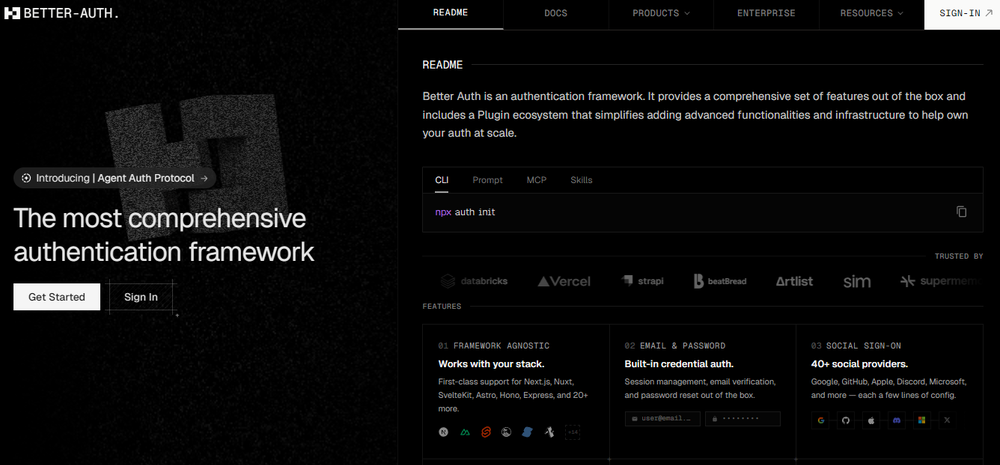Viewport: 1000px width, 465px height.
Task: Click the user@email input field
Action: coord(663,418)
